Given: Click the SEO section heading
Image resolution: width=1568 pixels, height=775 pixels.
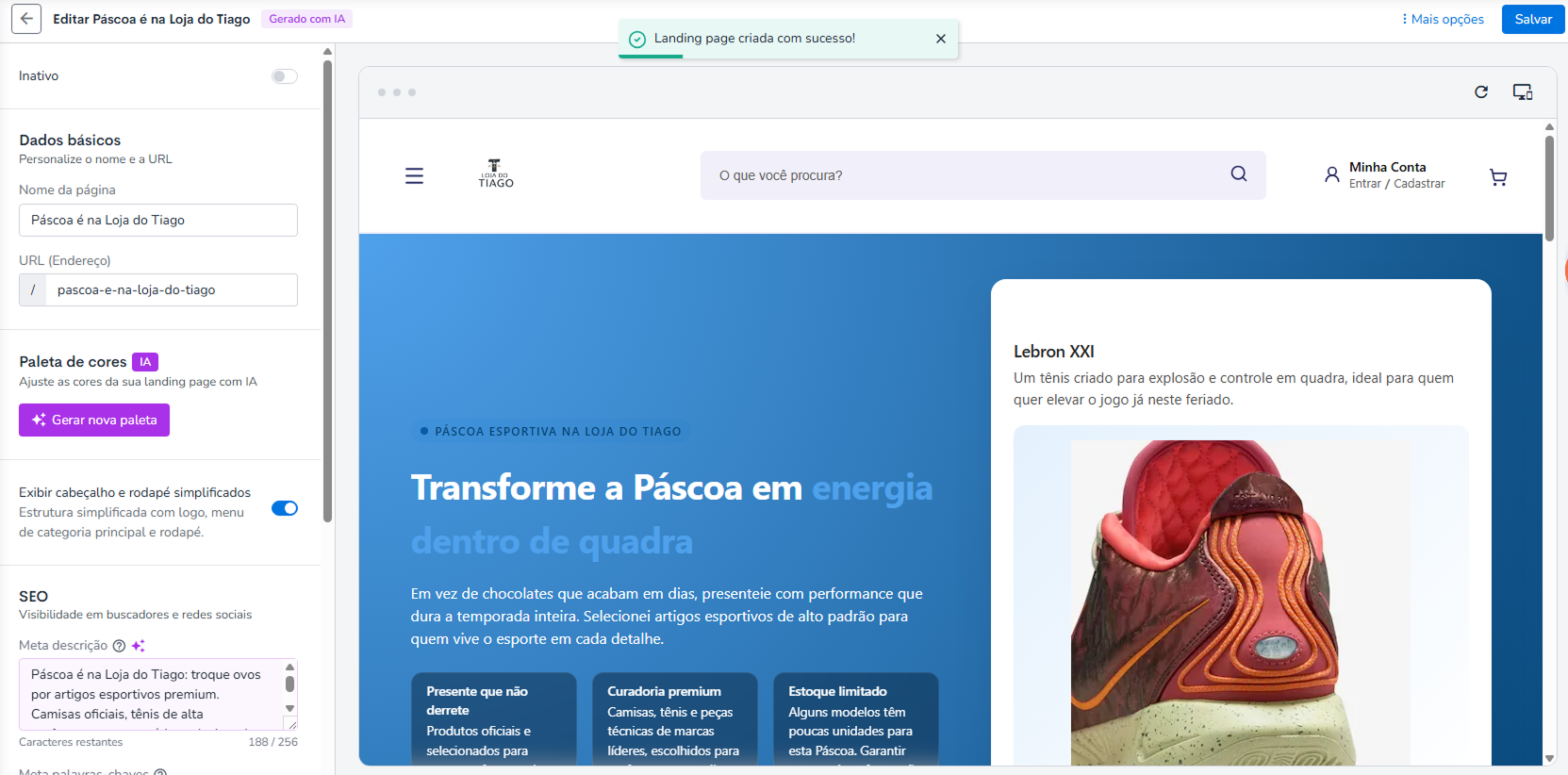Looking at the screenshot, I should point(33,596).
